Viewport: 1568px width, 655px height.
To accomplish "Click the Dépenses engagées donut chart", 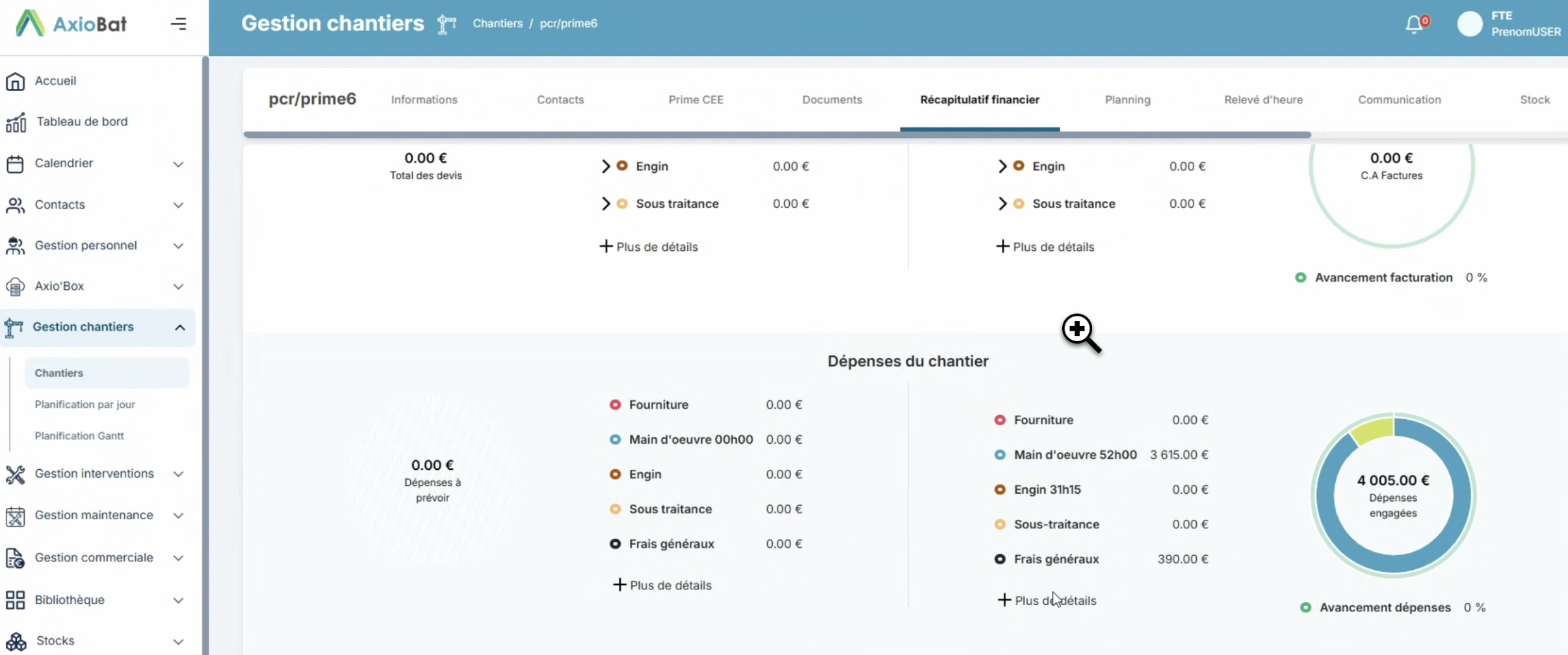I will pos(1393,495).
